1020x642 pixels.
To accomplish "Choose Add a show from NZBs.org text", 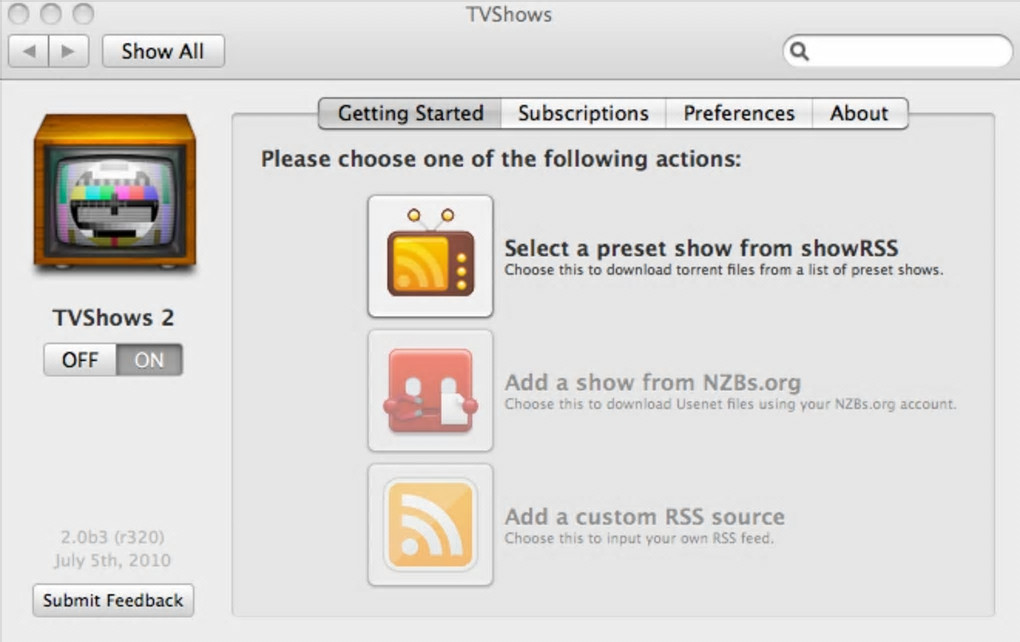I will [x=652, y=383].
